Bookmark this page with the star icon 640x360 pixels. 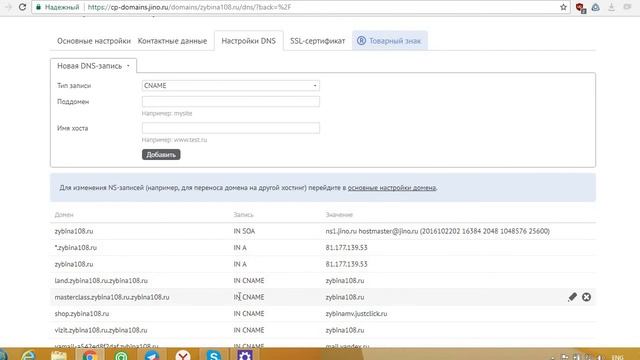pyautogui.click(x=563, y=7)
